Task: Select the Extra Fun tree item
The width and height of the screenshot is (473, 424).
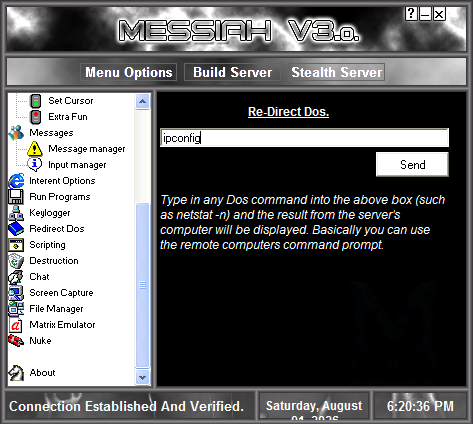Action: [68, 117]
